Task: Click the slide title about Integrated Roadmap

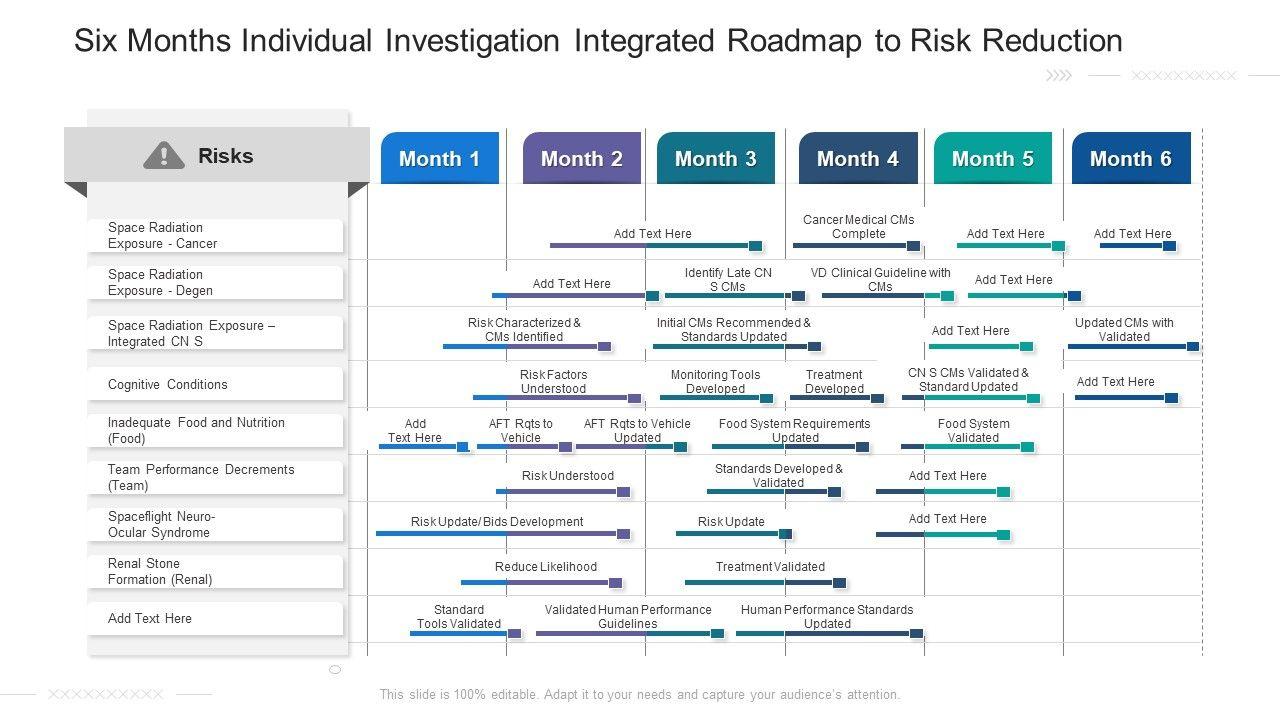Action: click(x=598, y=41)
